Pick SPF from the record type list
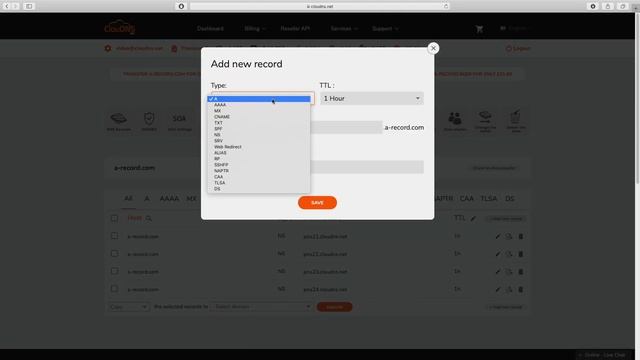The width and height of the screenshot is (640, 360). click(x=259, y=129)
